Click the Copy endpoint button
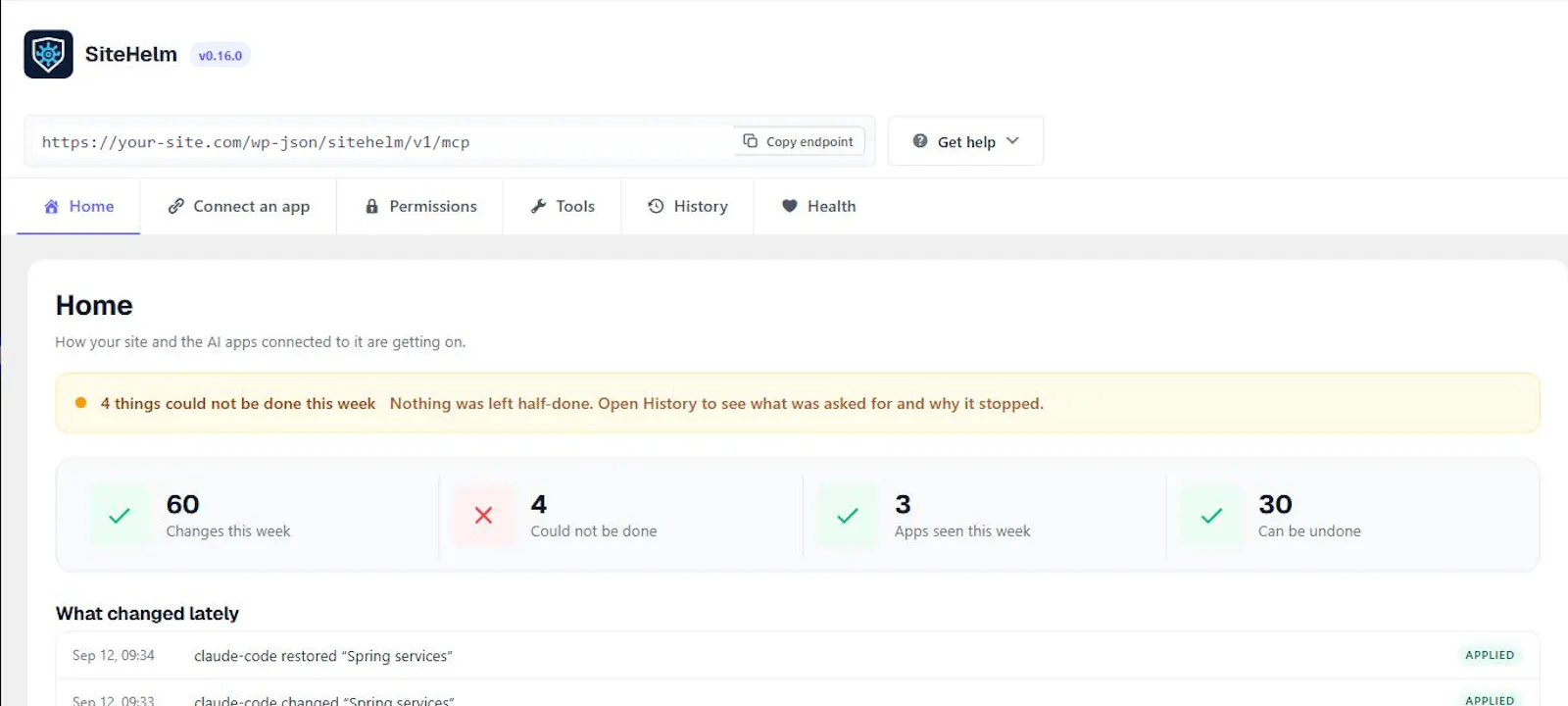This screenshot has height=706, width=1568. tap(799, 141)
